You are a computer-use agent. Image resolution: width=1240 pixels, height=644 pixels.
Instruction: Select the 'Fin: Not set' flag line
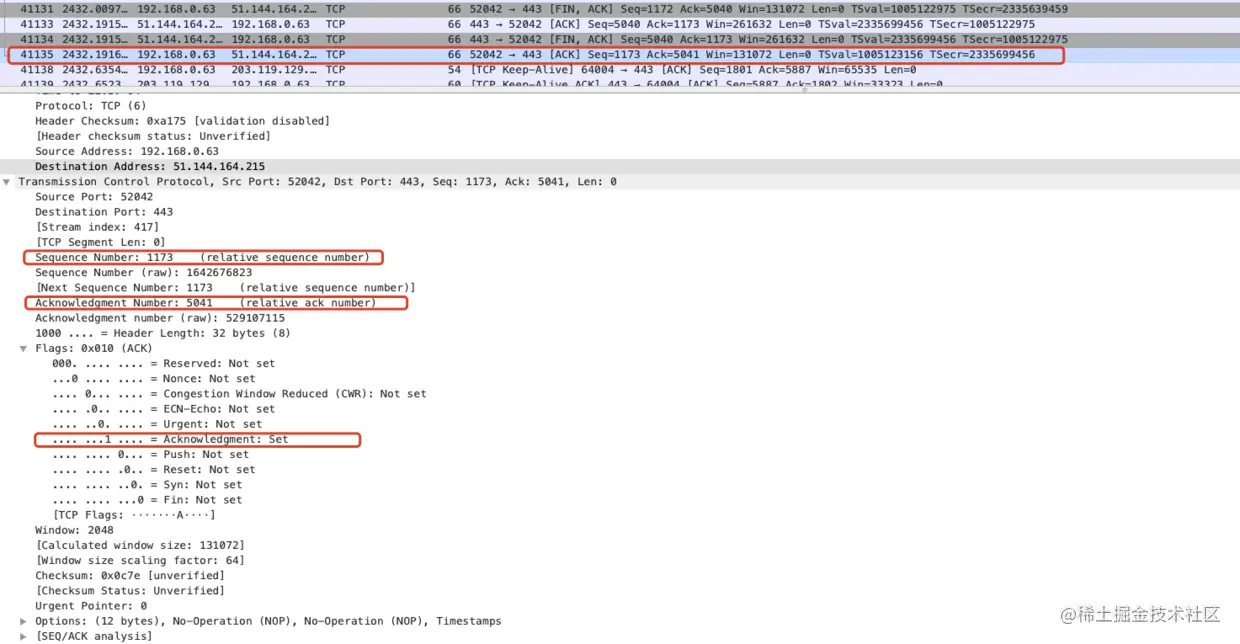(x=147, y=500)
